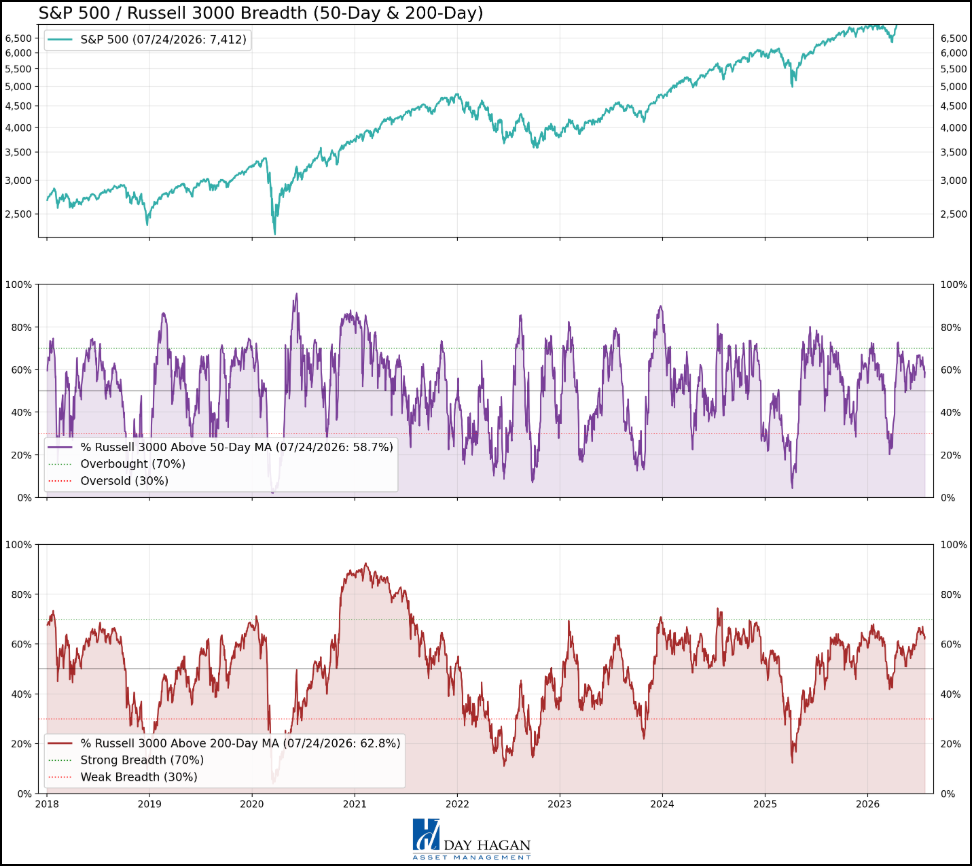Click the 3,000 label on the left S&P axis
972x866 pixels.
click(x=18, y=180)
